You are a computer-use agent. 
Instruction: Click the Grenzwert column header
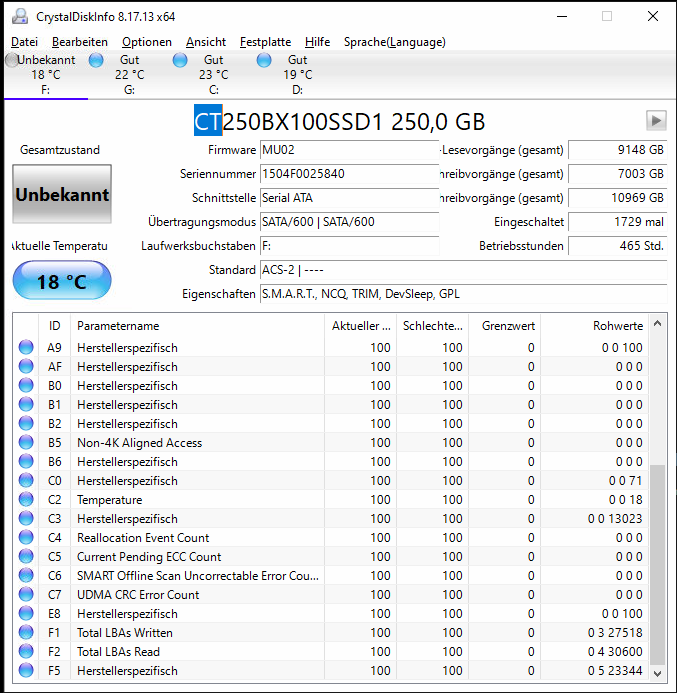coord(505,326)
